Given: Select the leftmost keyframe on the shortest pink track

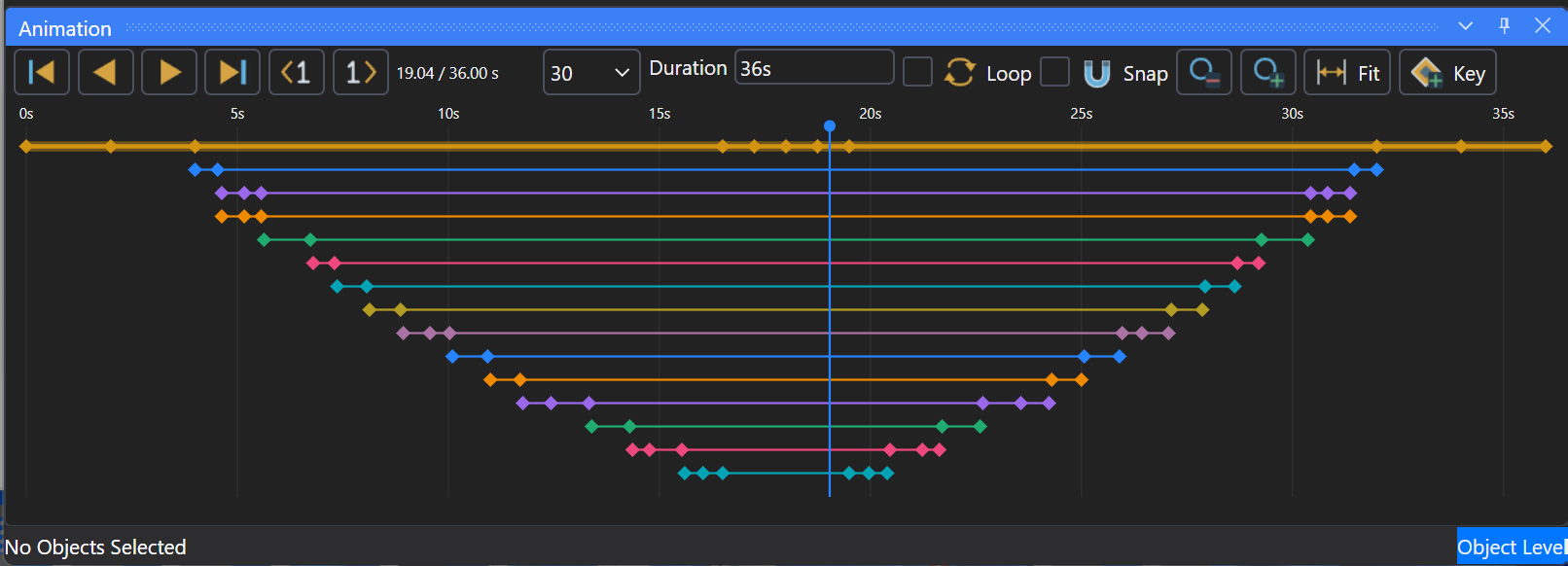Looking at the screenshot, I should tap(632, 450).
